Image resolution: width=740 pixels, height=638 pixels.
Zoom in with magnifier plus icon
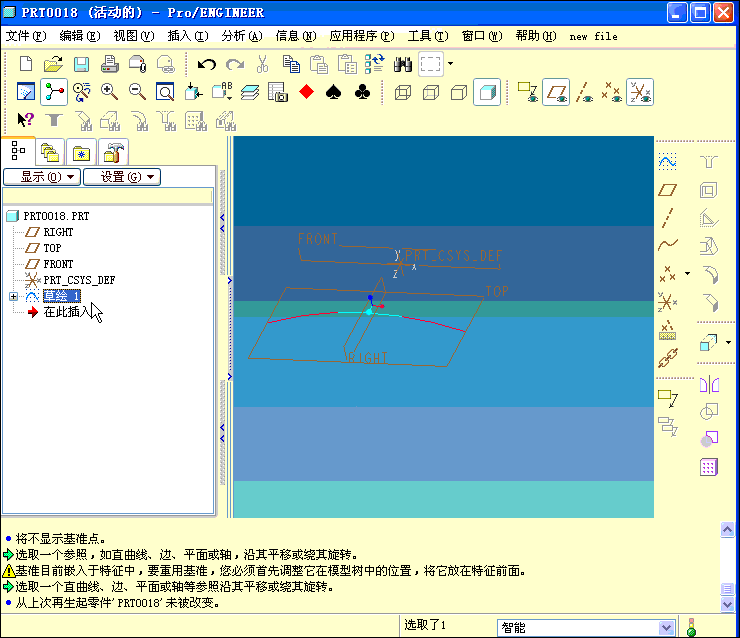pos(109,92)
